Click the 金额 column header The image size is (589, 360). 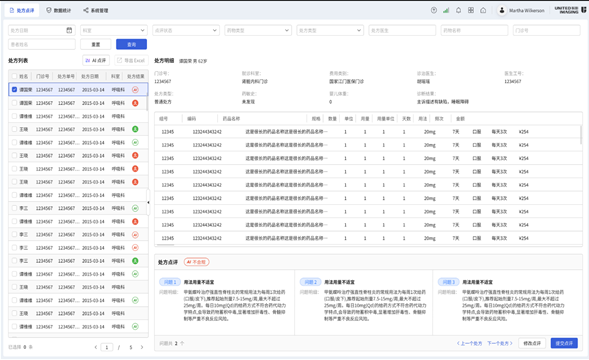[x=461, y=119]
